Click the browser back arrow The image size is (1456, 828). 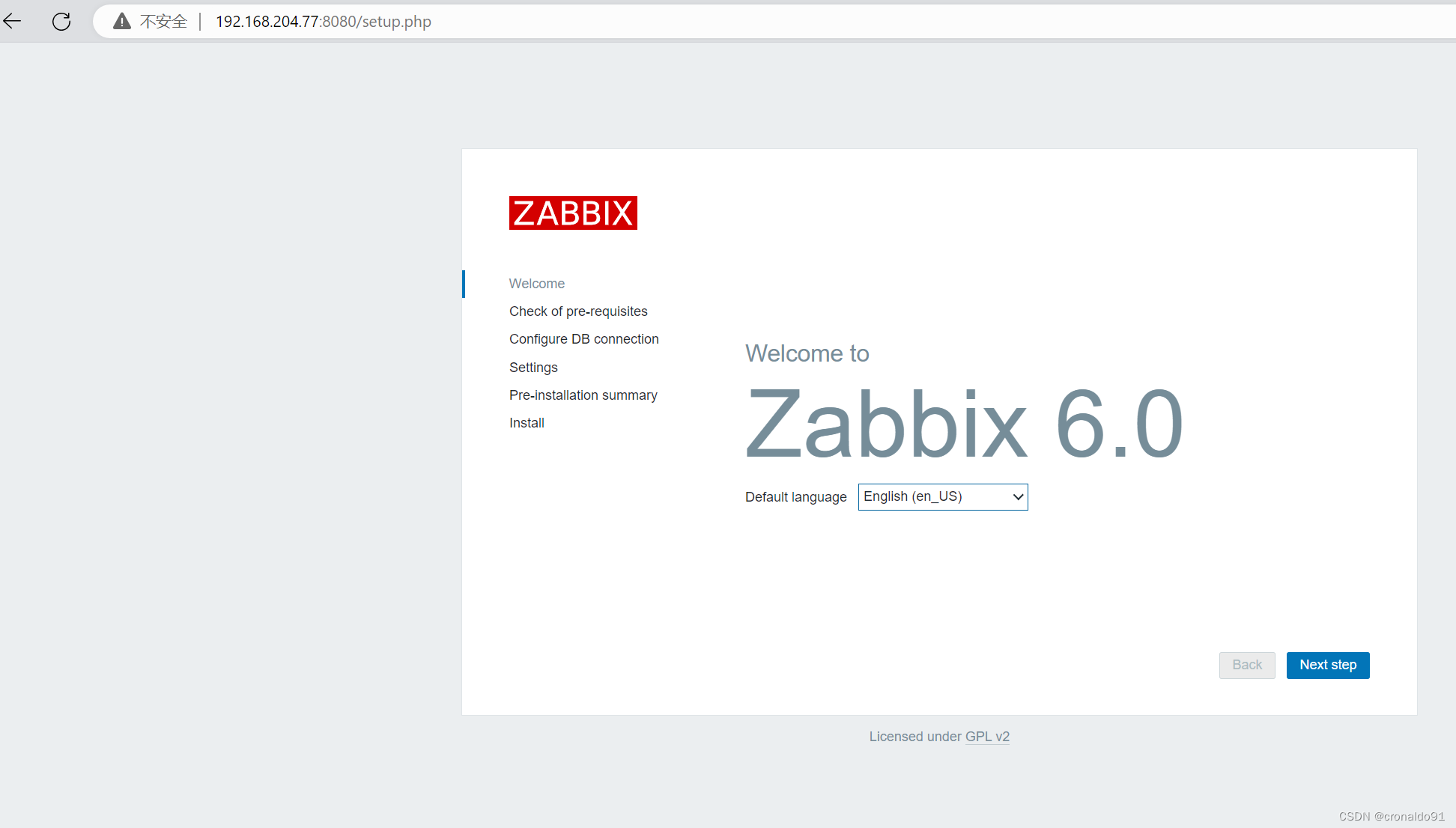12,21
